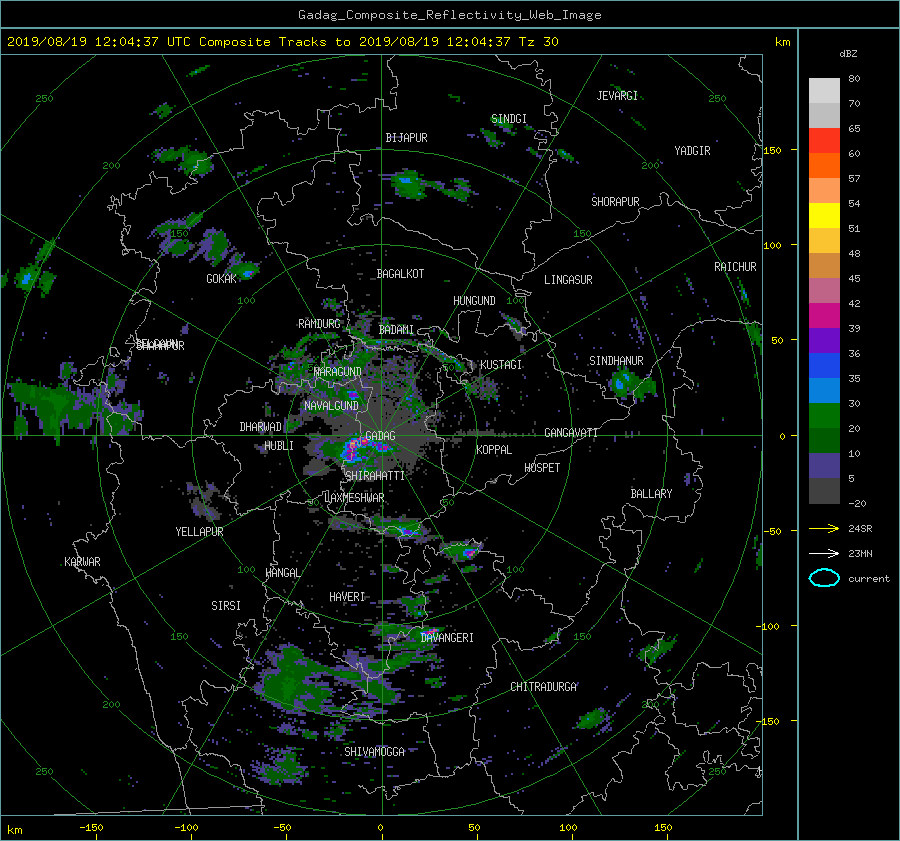Click the LINGASUR city label
Viewport: 900px width, 841px height.
tap(568, 280)
